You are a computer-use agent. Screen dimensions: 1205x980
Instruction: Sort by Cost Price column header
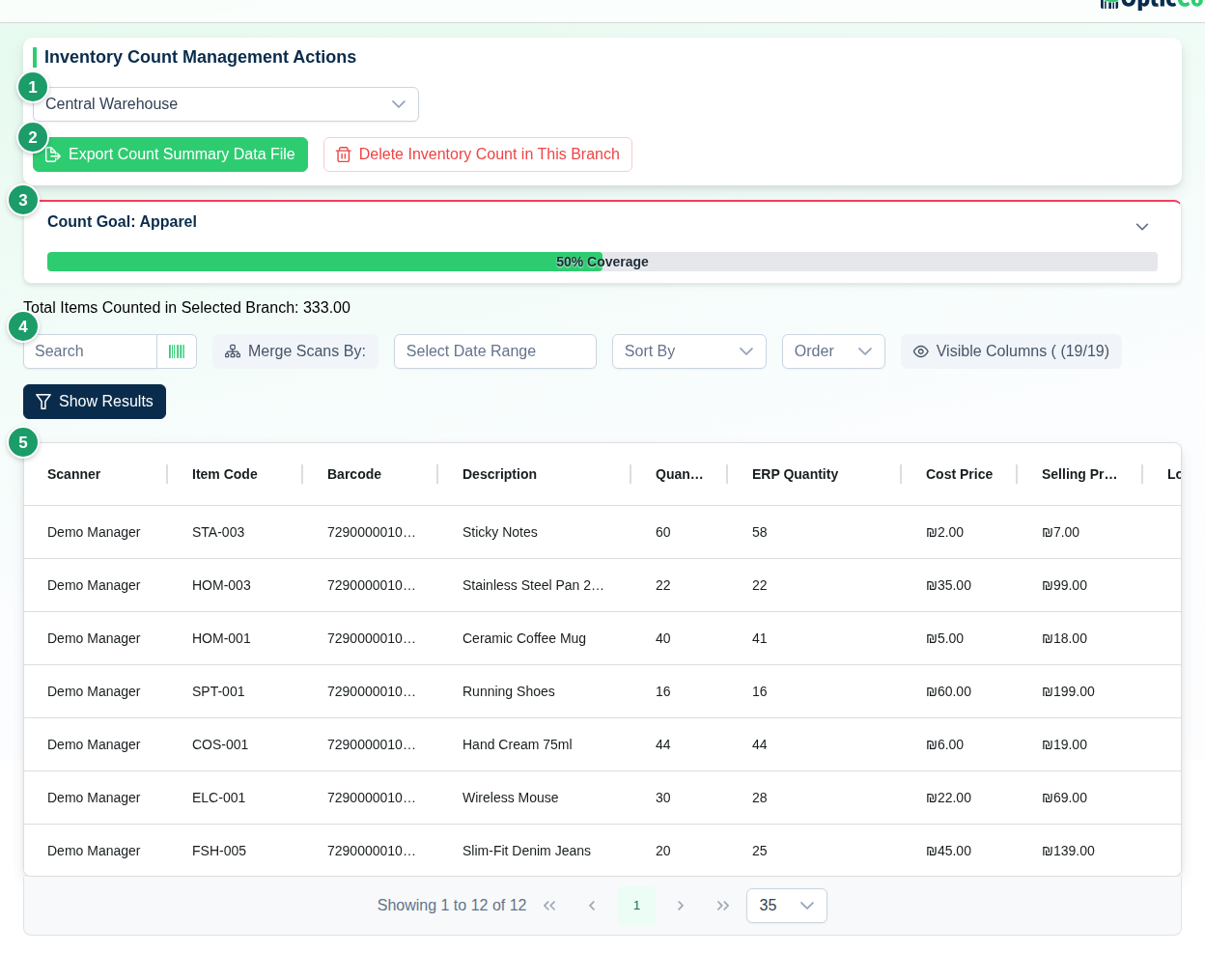[959, 474]
